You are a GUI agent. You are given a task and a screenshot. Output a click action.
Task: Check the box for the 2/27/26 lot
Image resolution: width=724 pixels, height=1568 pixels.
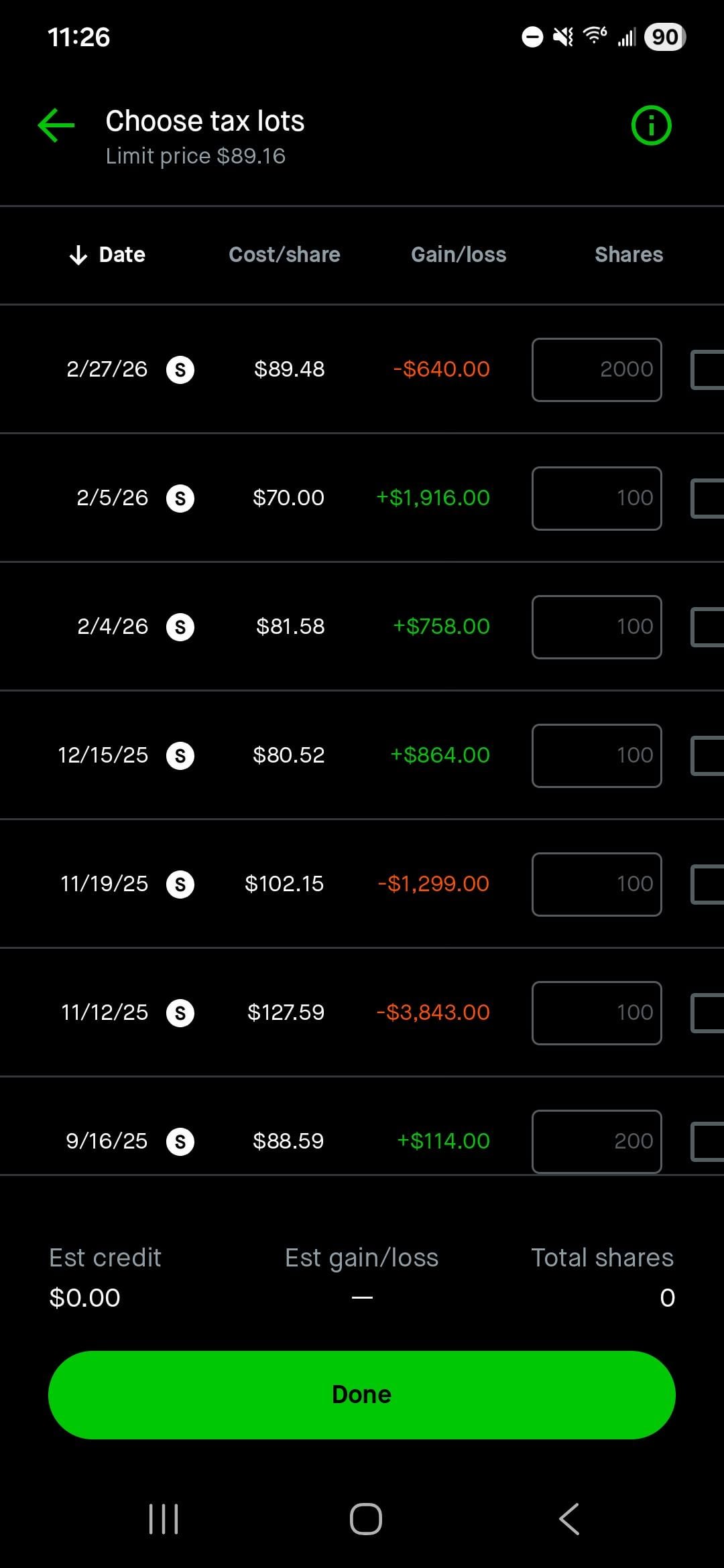pos(708,370)
